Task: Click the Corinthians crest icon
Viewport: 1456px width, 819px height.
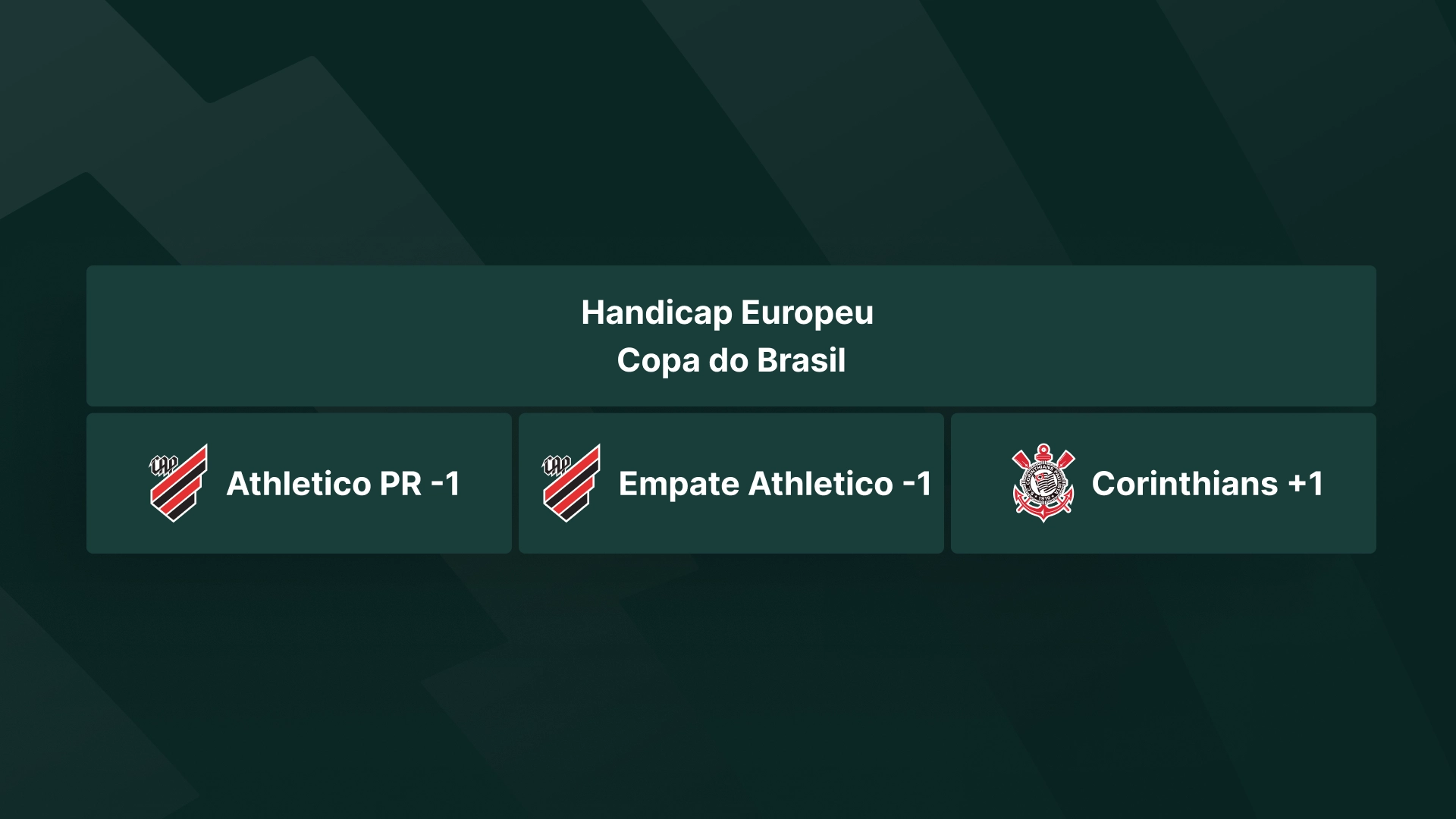Action: pyautogui.click(x=1043, y=483)
